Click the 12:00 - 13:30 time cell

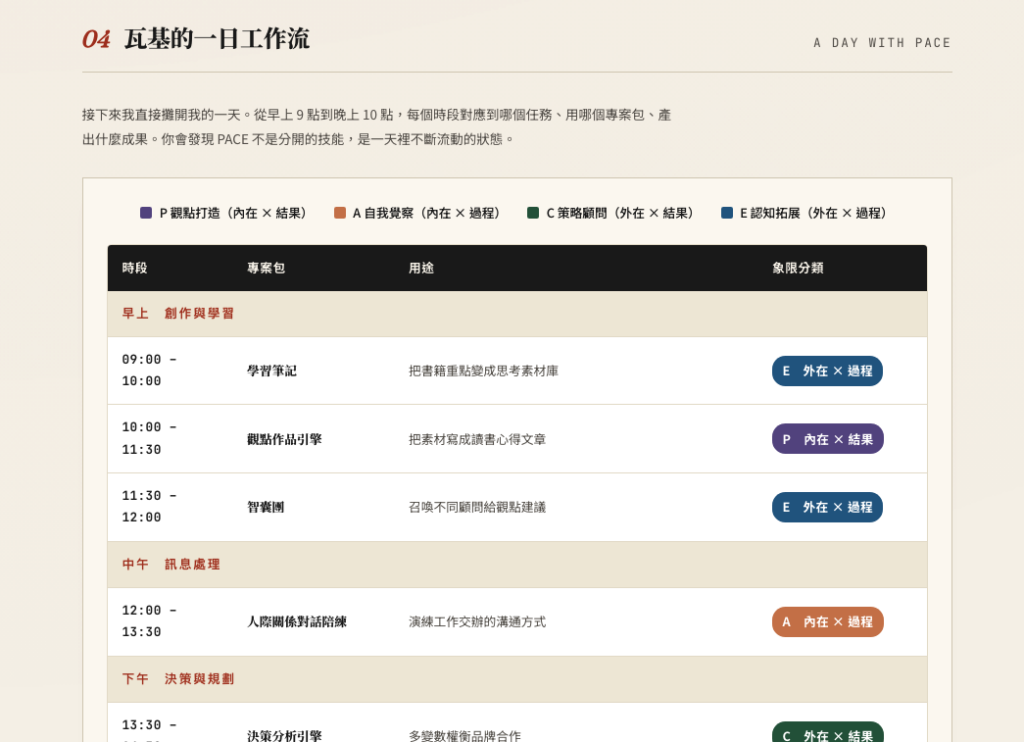149,621
